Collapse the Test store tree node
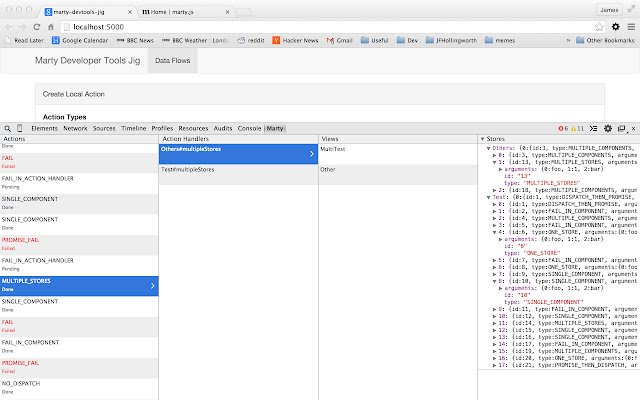Image resolution: width=640 pixels, height=400 pixels. point(488,198)
